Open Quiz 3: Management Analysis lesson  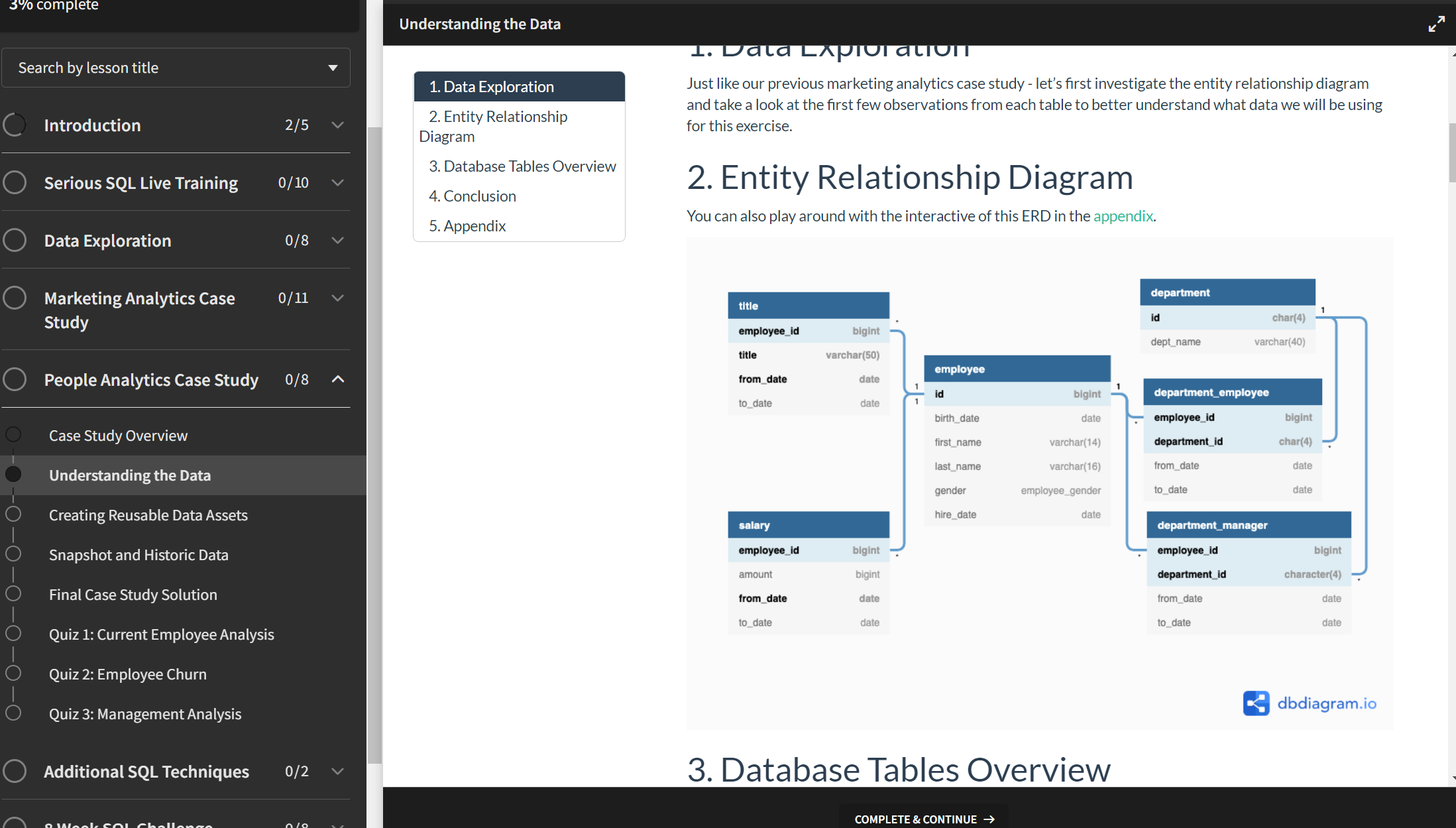(145, 714)
